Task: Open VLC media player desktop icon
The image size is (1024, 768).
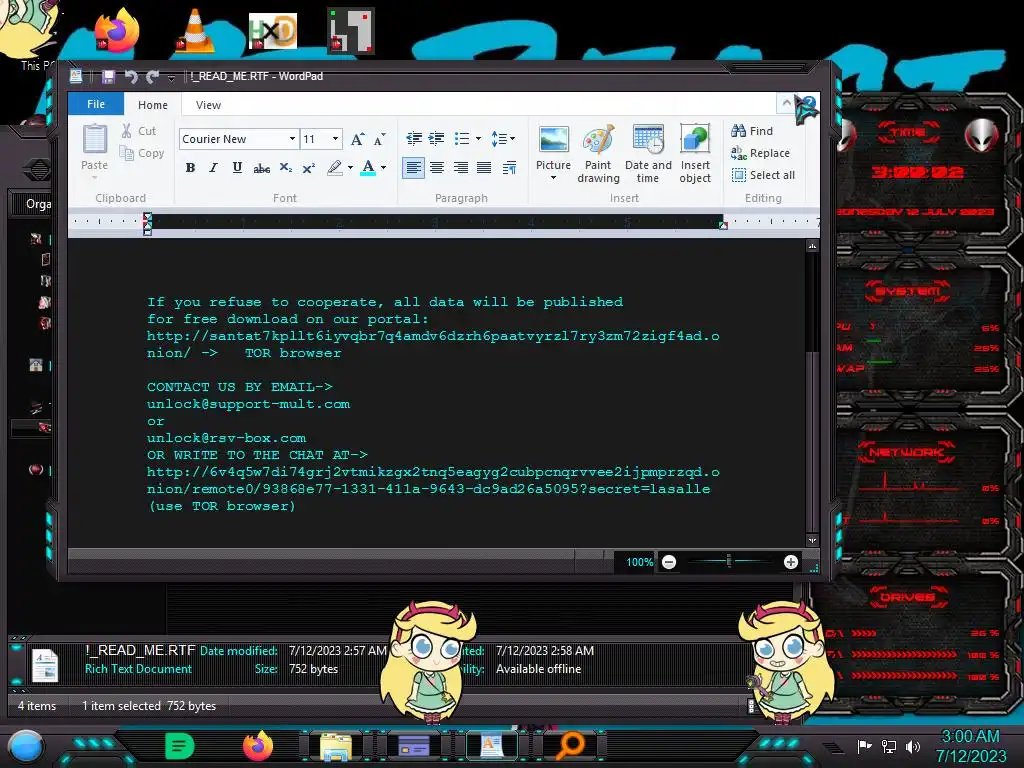Action: 195,31
